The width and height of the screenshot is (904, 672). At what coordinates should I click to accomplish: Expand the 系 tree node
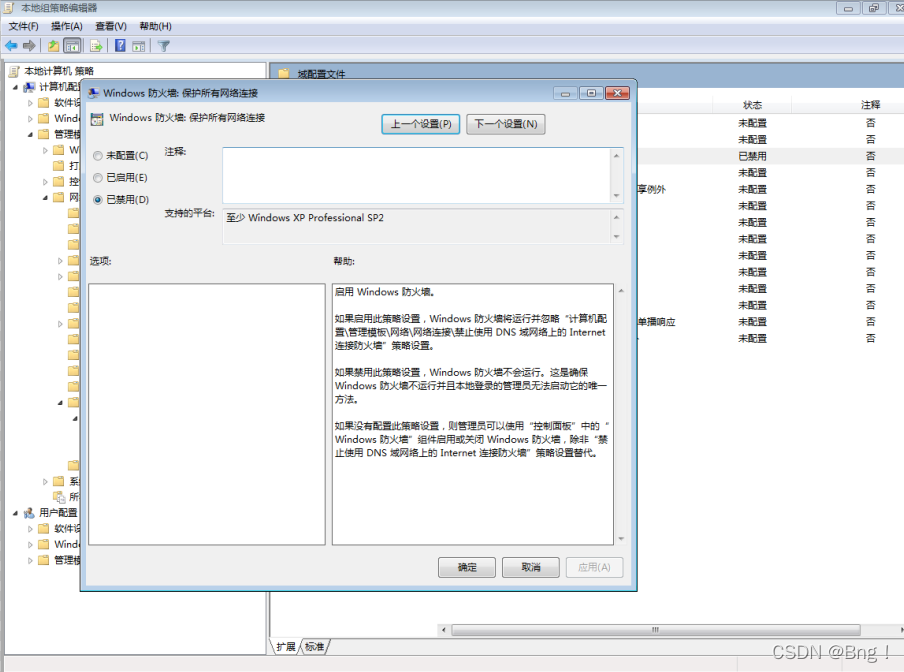46,481
